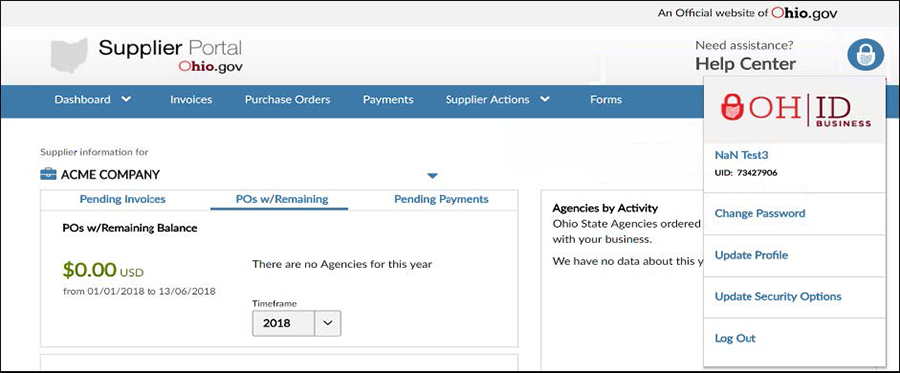This screenshot has width=900, height=373.
Task: Select the POs w/Remaining tab
Action: tap(282, 199)
